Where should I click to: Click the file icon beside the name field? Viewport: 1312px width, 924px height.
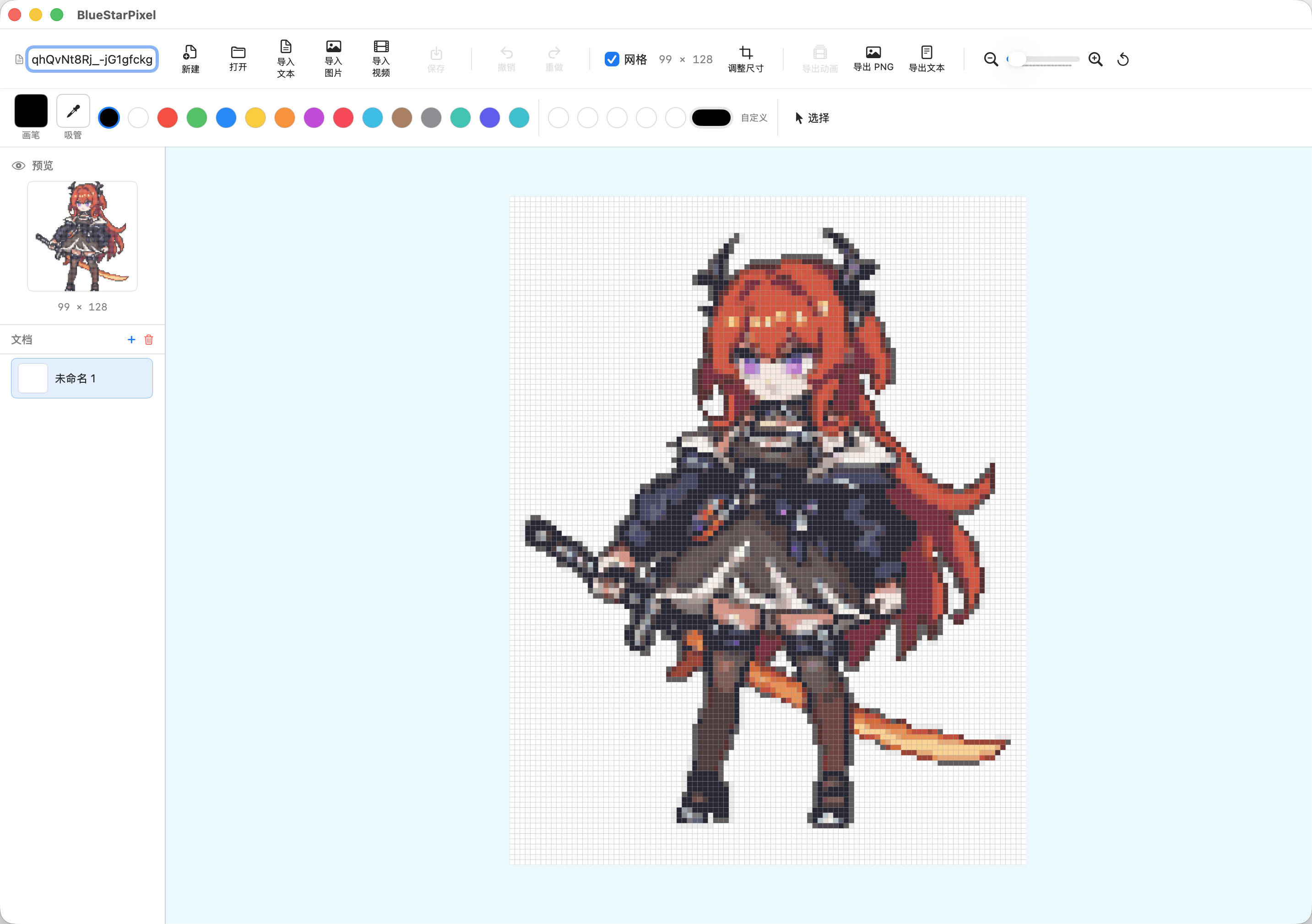pos(19,60)
